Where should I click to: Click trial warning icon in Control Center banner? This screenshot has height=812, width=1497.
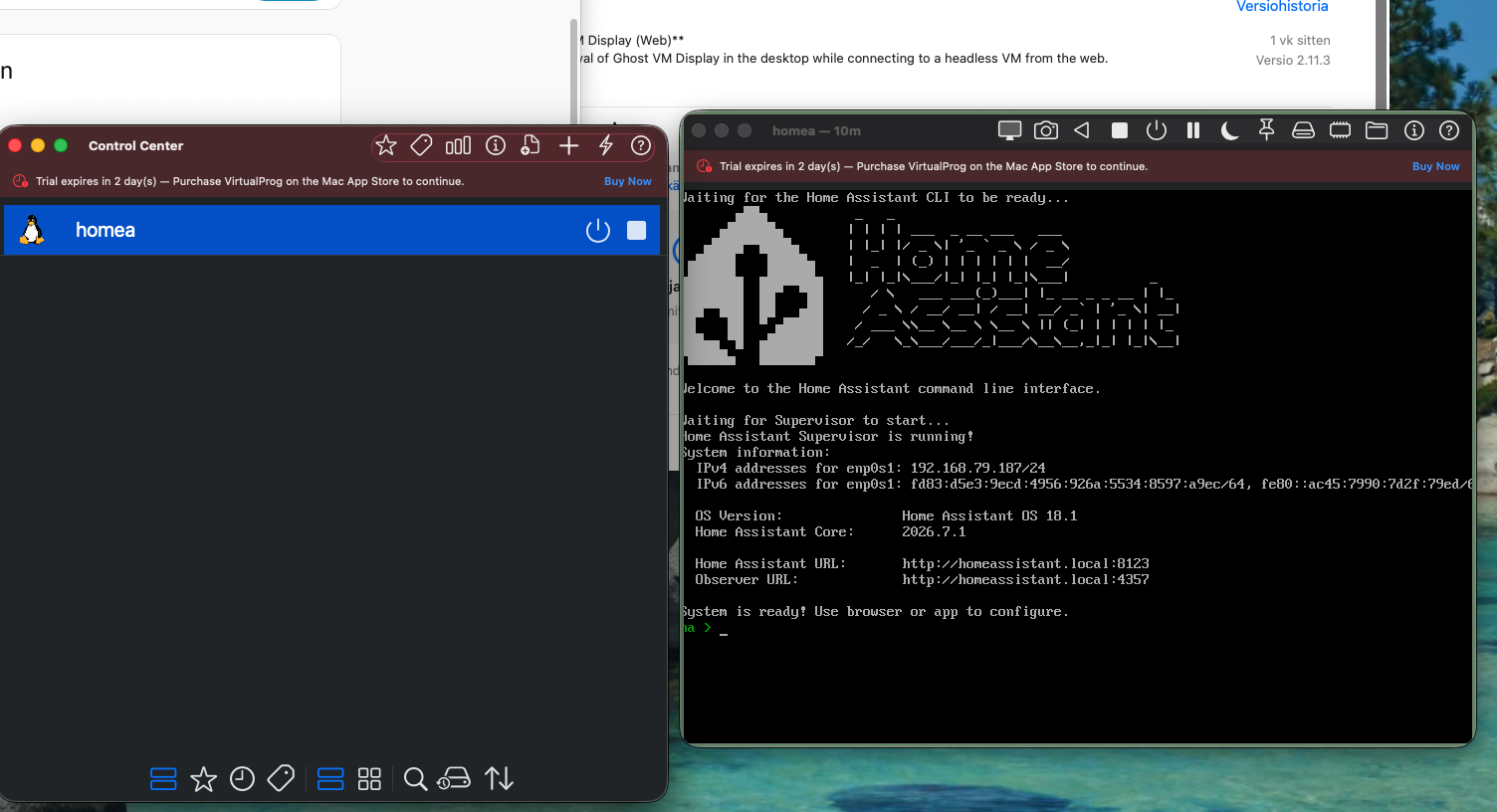click(x=20, y=181)
